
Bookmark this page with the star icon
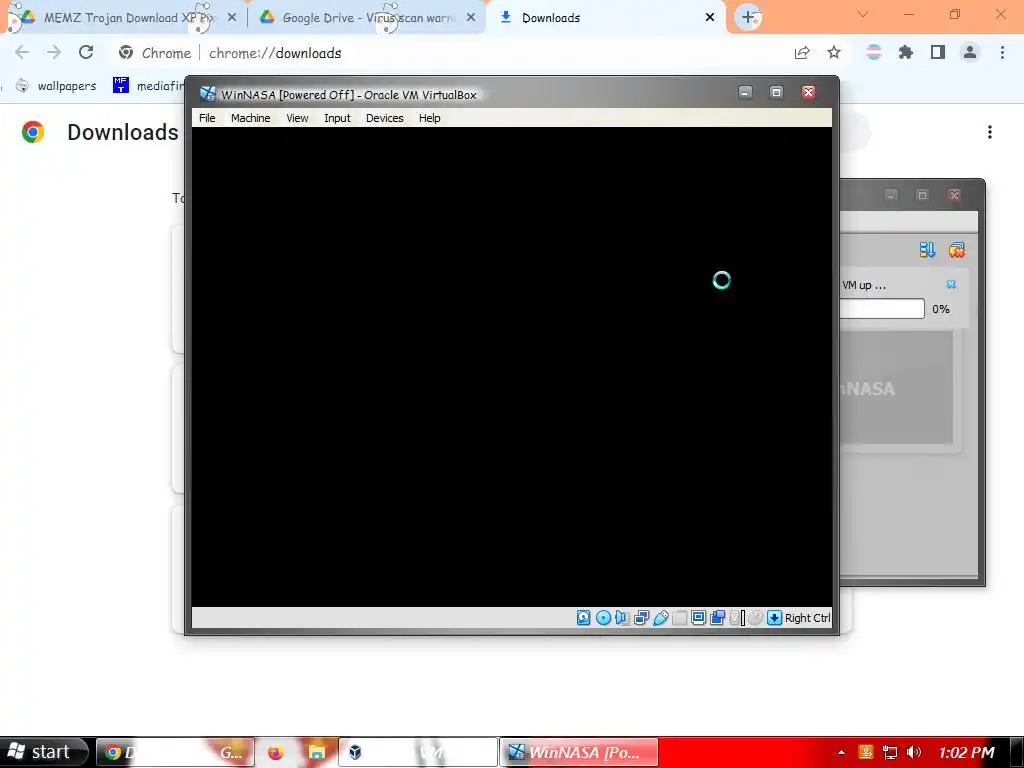(x=834, y=52)
